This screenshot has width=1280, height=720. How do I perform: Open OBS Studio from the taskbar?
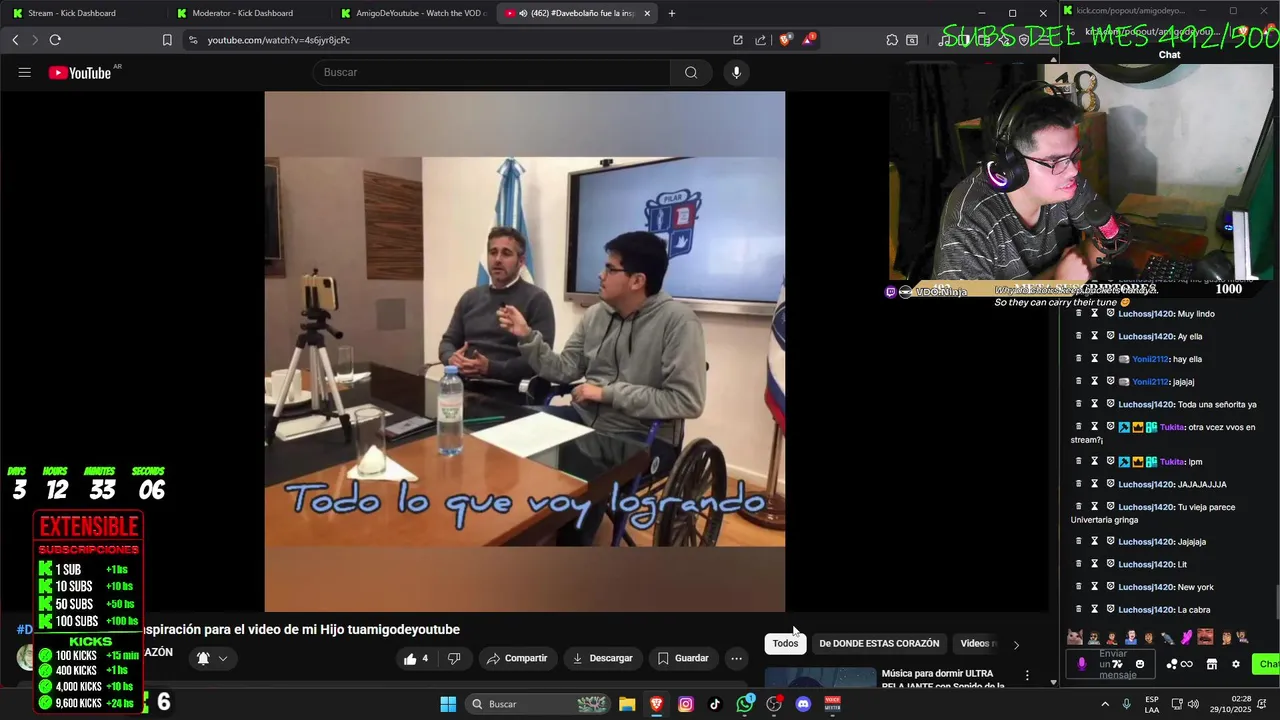774,704
